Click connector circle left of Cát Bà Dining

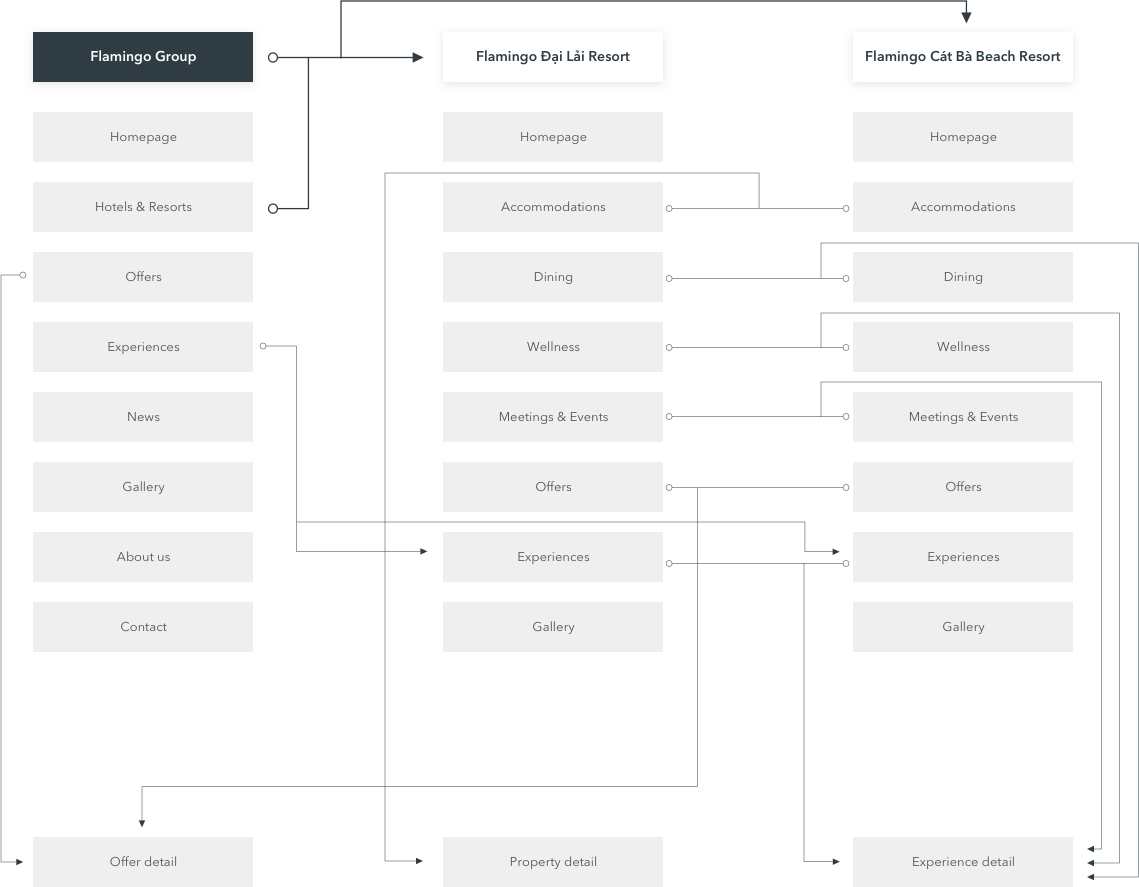pos(846,278)
